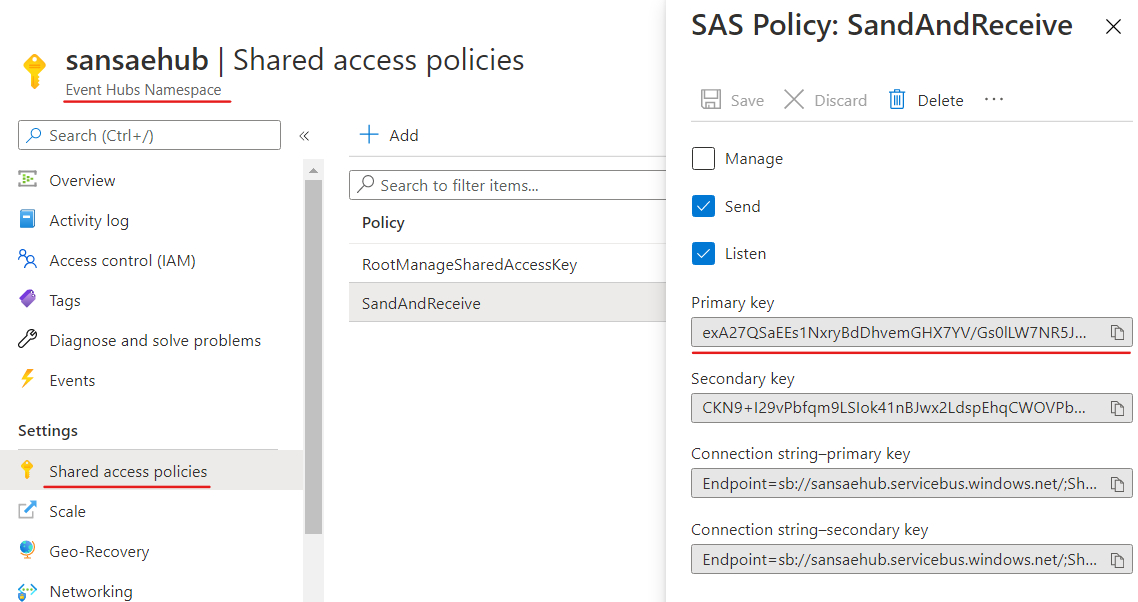Click the Delete trash icon
The height and width of the screenshot is (602, 1138).
tap(897, 100)
